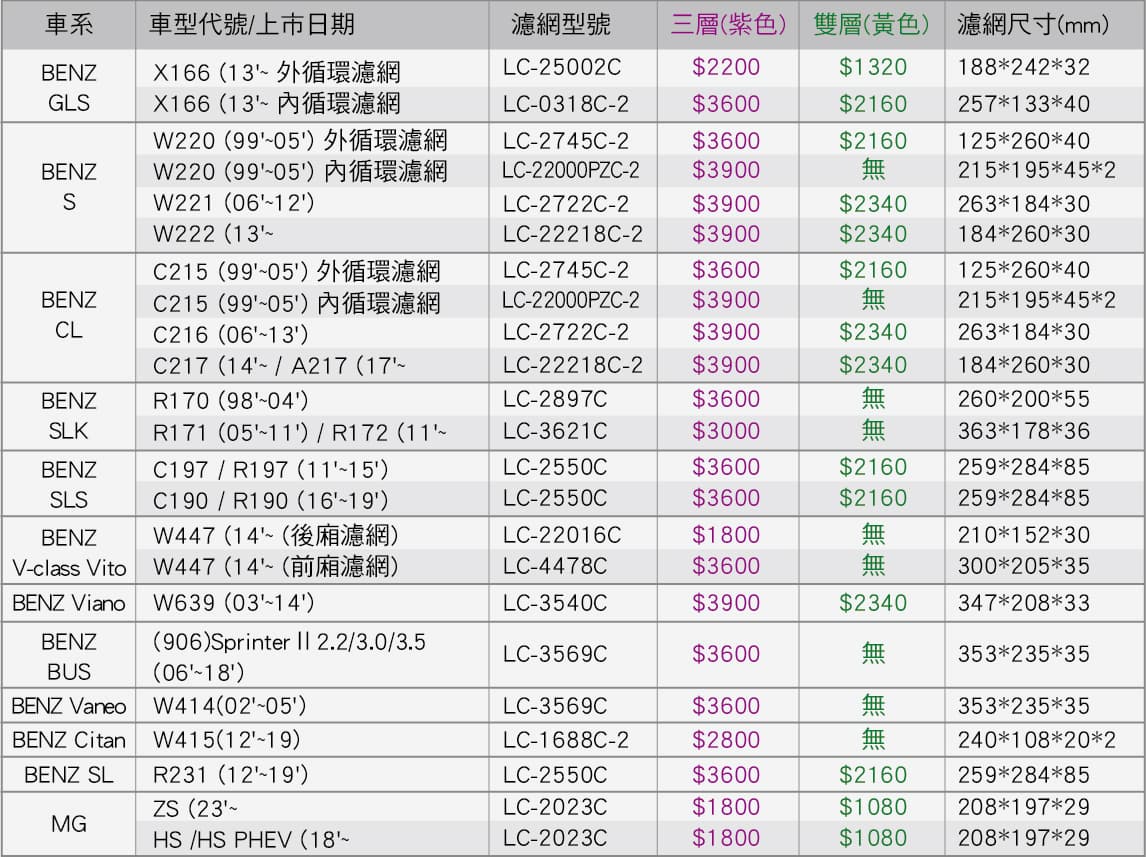
Task: Click the green 雙層(黃色) header
Action: pyautogui.click(x=871, y=25)
